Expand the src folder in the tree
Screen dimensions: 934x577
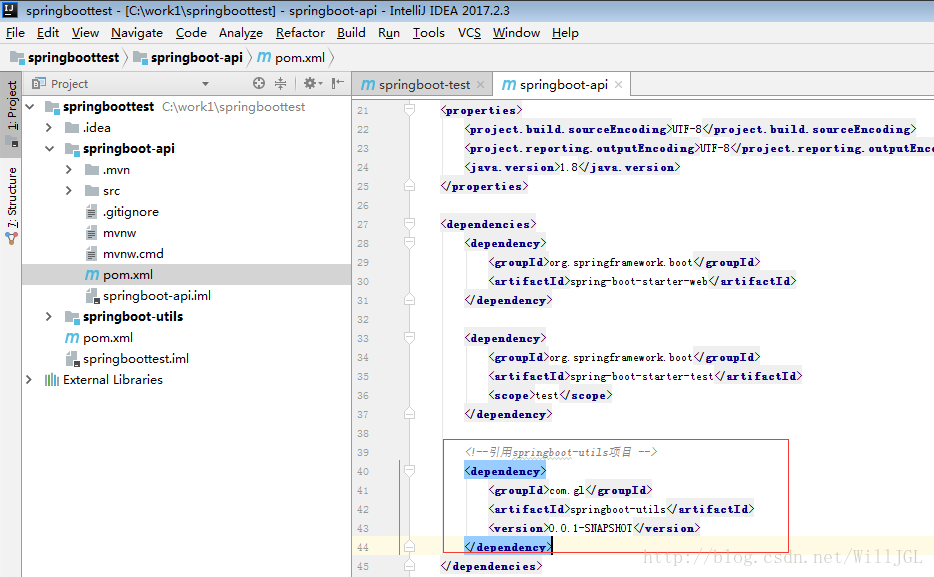(69, 191)
